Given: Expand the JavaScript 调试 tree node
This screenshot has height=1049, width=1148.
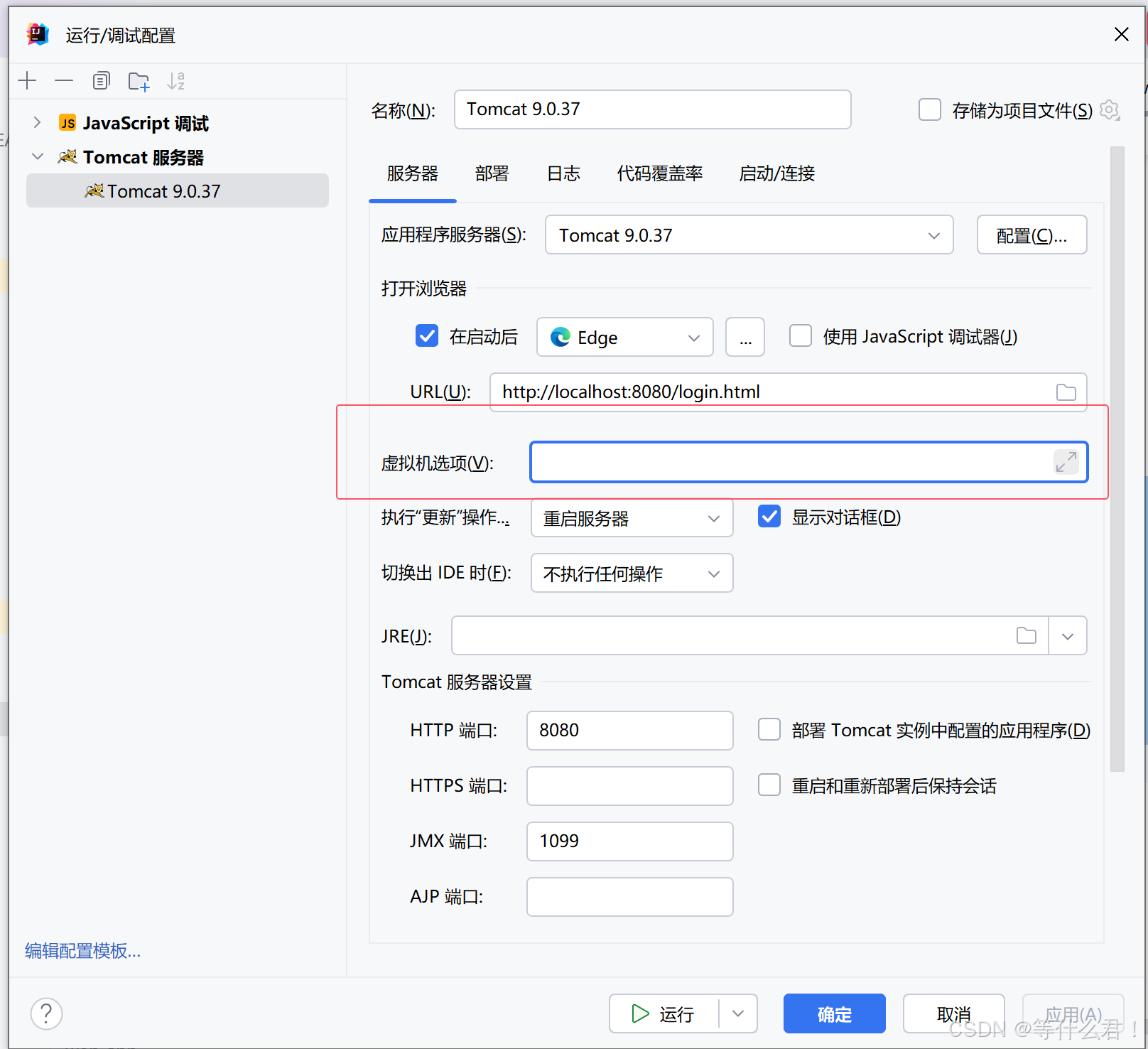Looking at the screenshot, I should click(x=38, y=122).
